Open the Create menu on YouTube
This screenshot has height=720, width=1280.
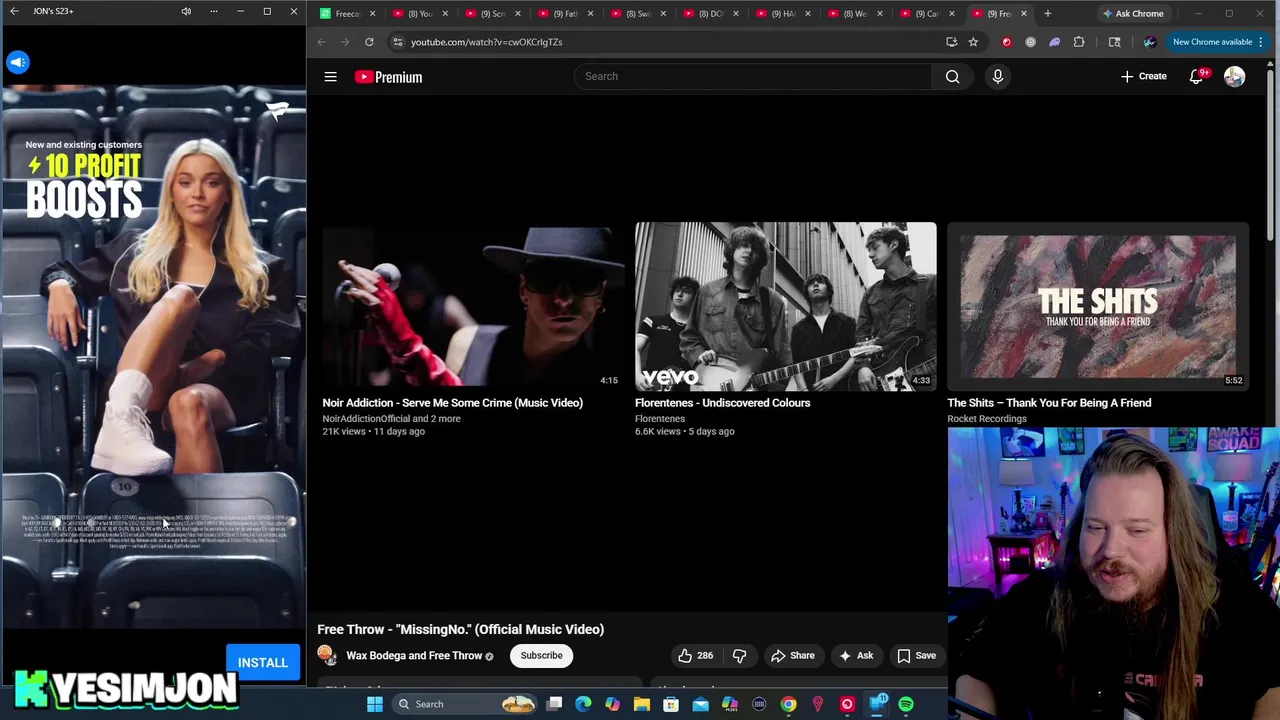click(x=1143, y=76)
